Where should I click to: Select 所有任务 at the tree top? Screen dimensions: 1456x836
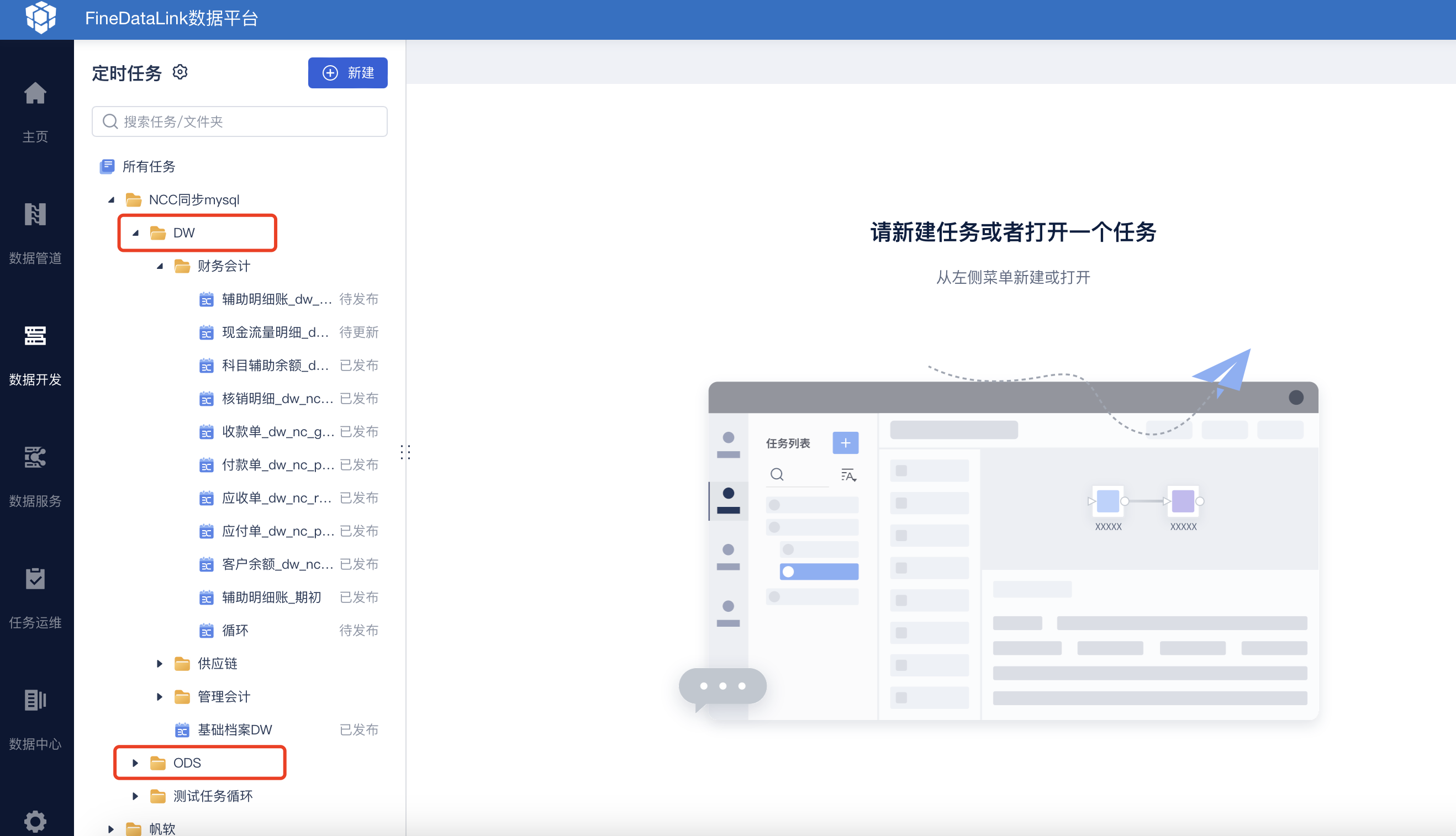point(148,167)
